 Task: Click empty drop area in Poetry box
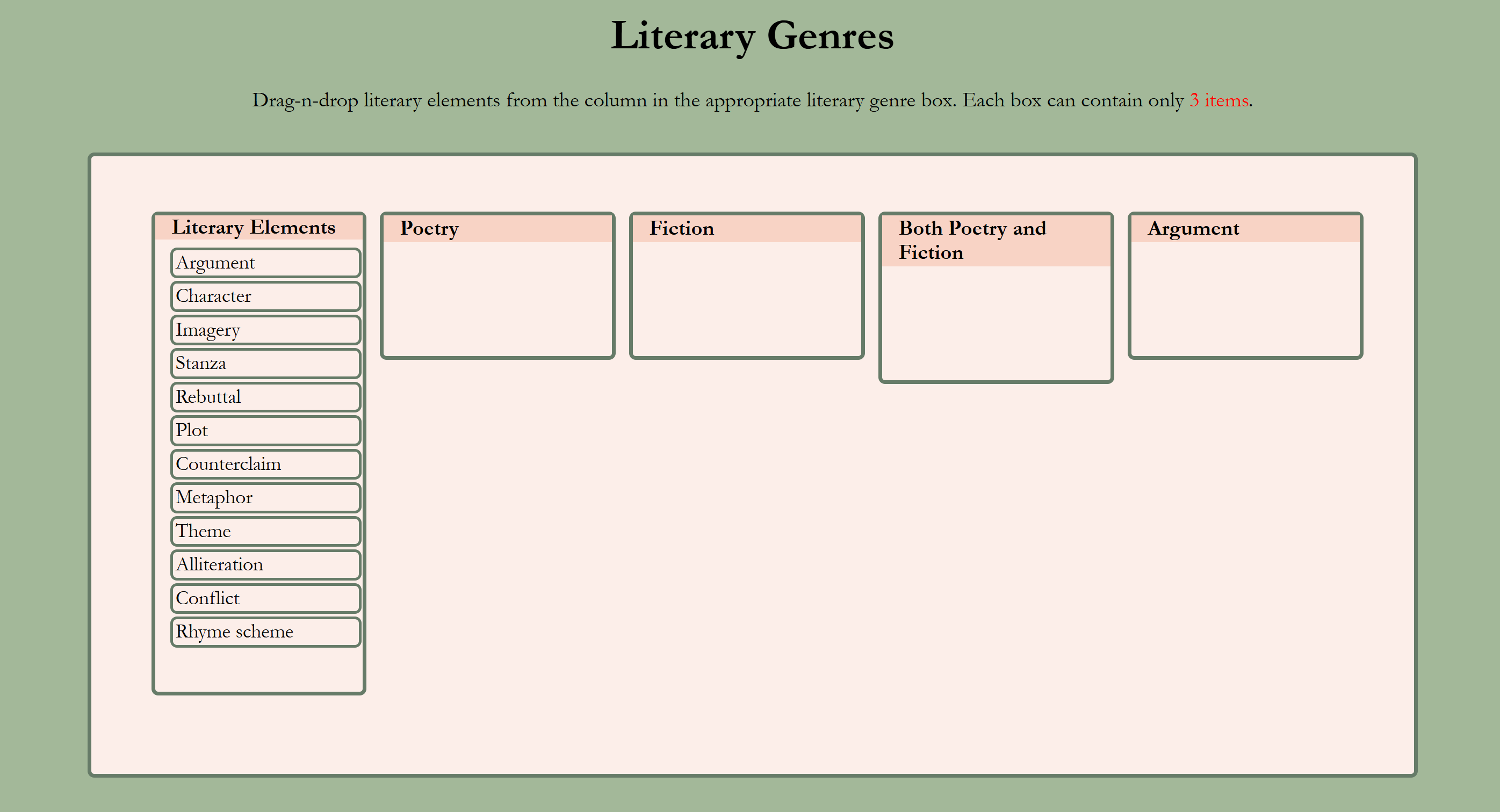tap(497, 298)
